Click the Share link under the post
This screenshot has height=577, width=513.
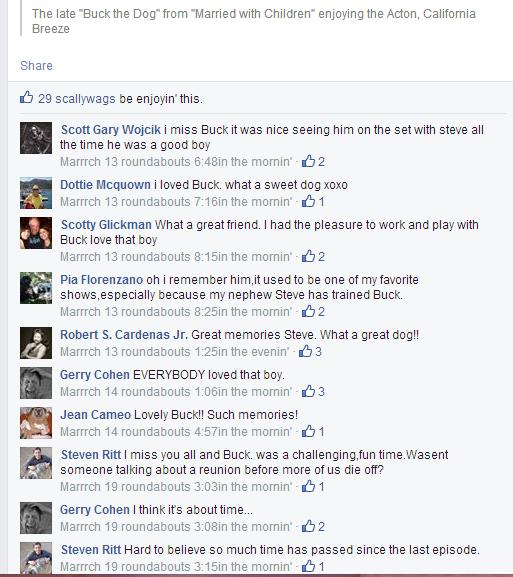tap(36, 66)
